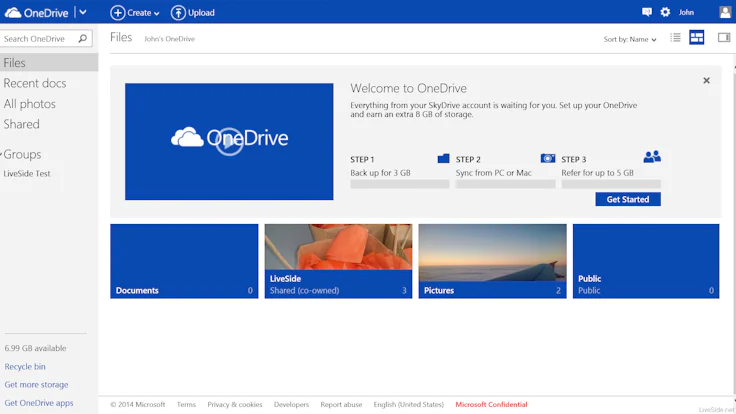Click the Welcome to OneDrive heading

(408, 88)
